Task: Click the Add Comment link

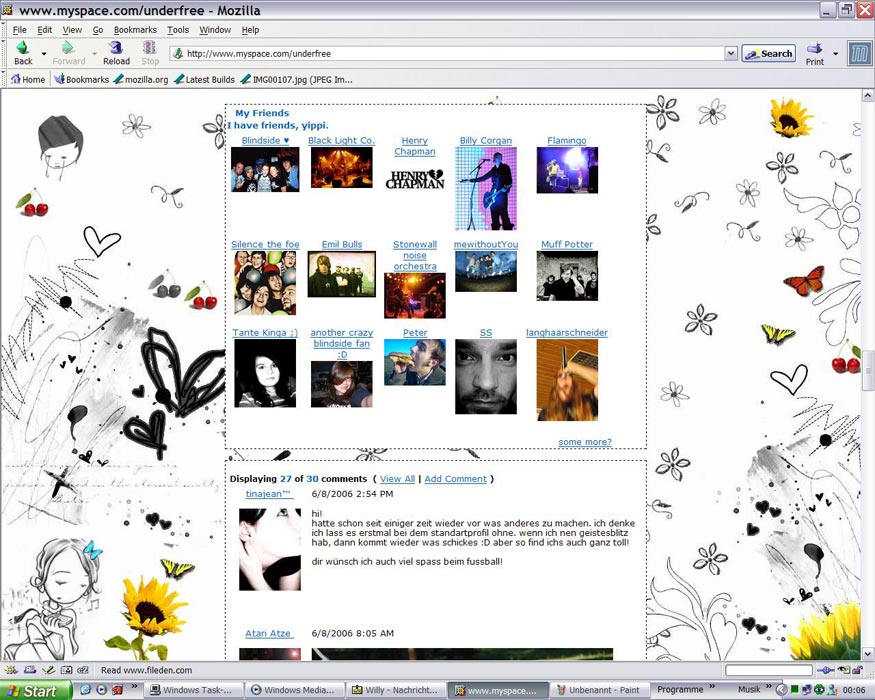Action: pyautogui.click(x=455, y=479)
